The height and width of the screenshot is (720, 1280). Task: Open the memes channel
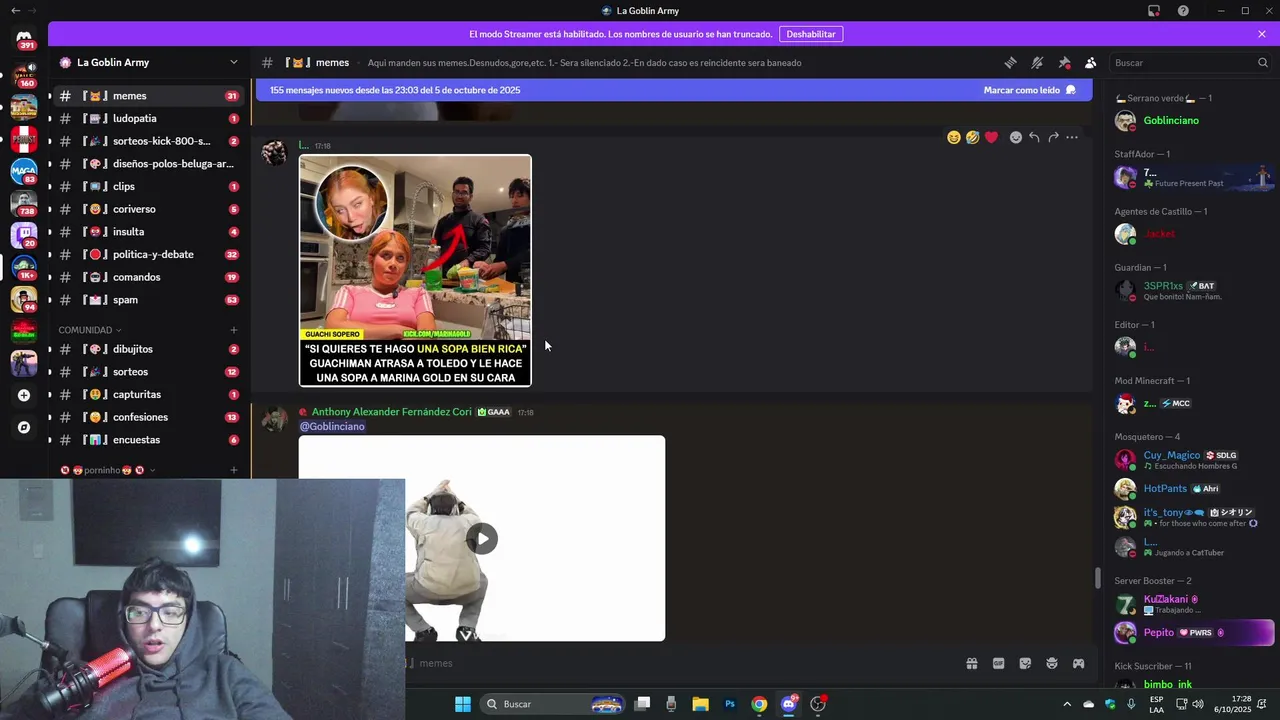tap(148, 96)
